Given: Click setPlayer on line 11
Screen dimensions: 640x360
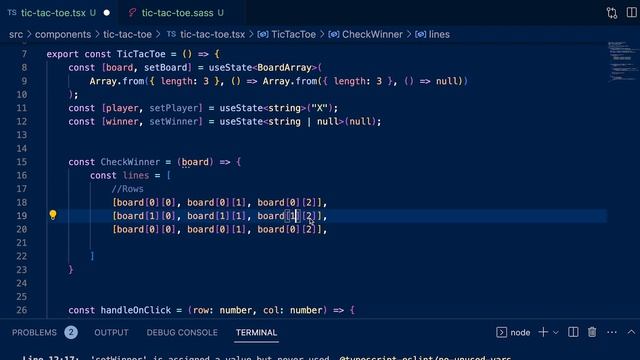Looking at the screenshot, I should coord(173,108).
